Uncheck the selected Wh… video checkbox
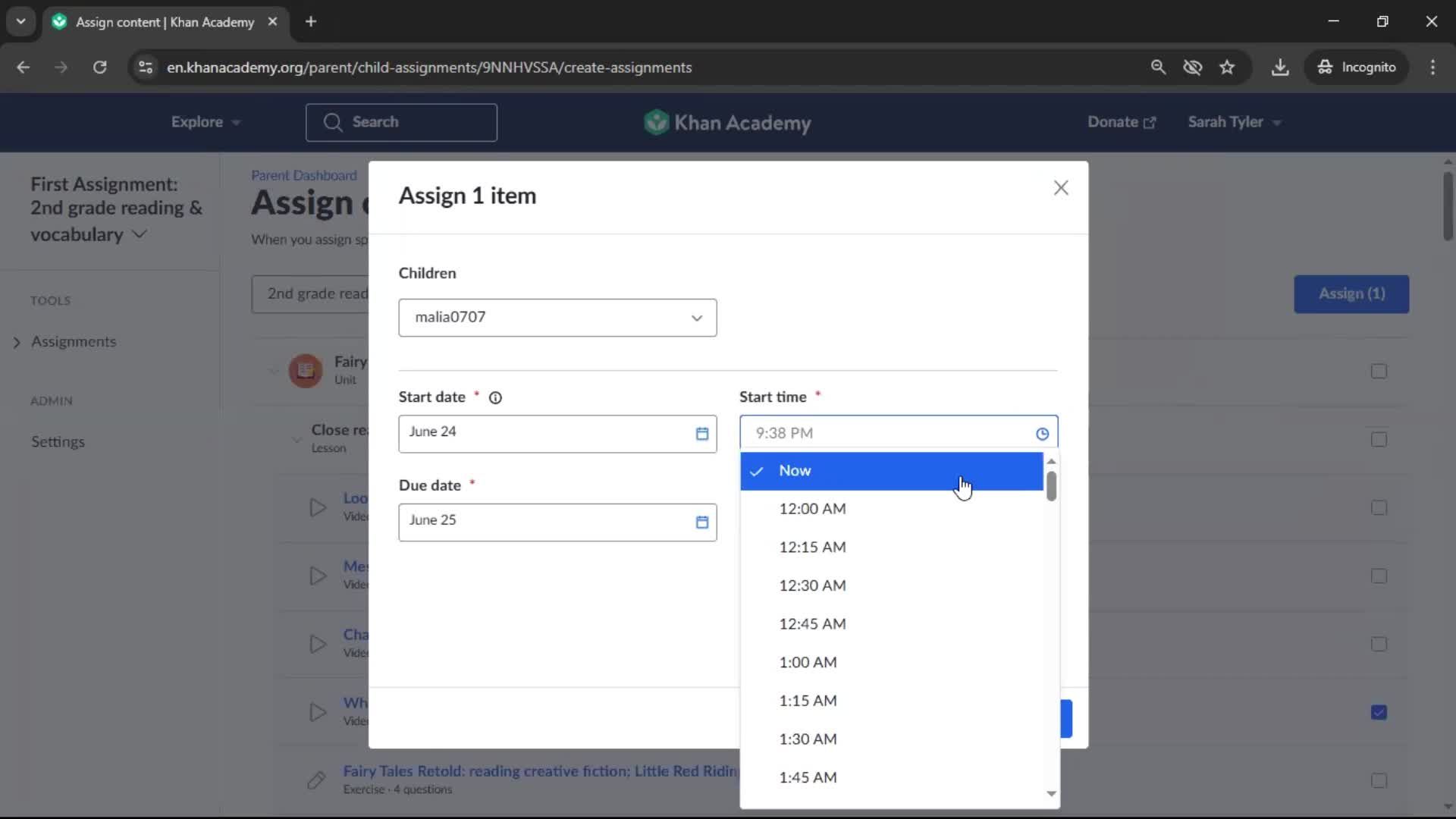The height and width of the screenshot is (819, 1456). pyautogui.click(x=1379, y=713)
